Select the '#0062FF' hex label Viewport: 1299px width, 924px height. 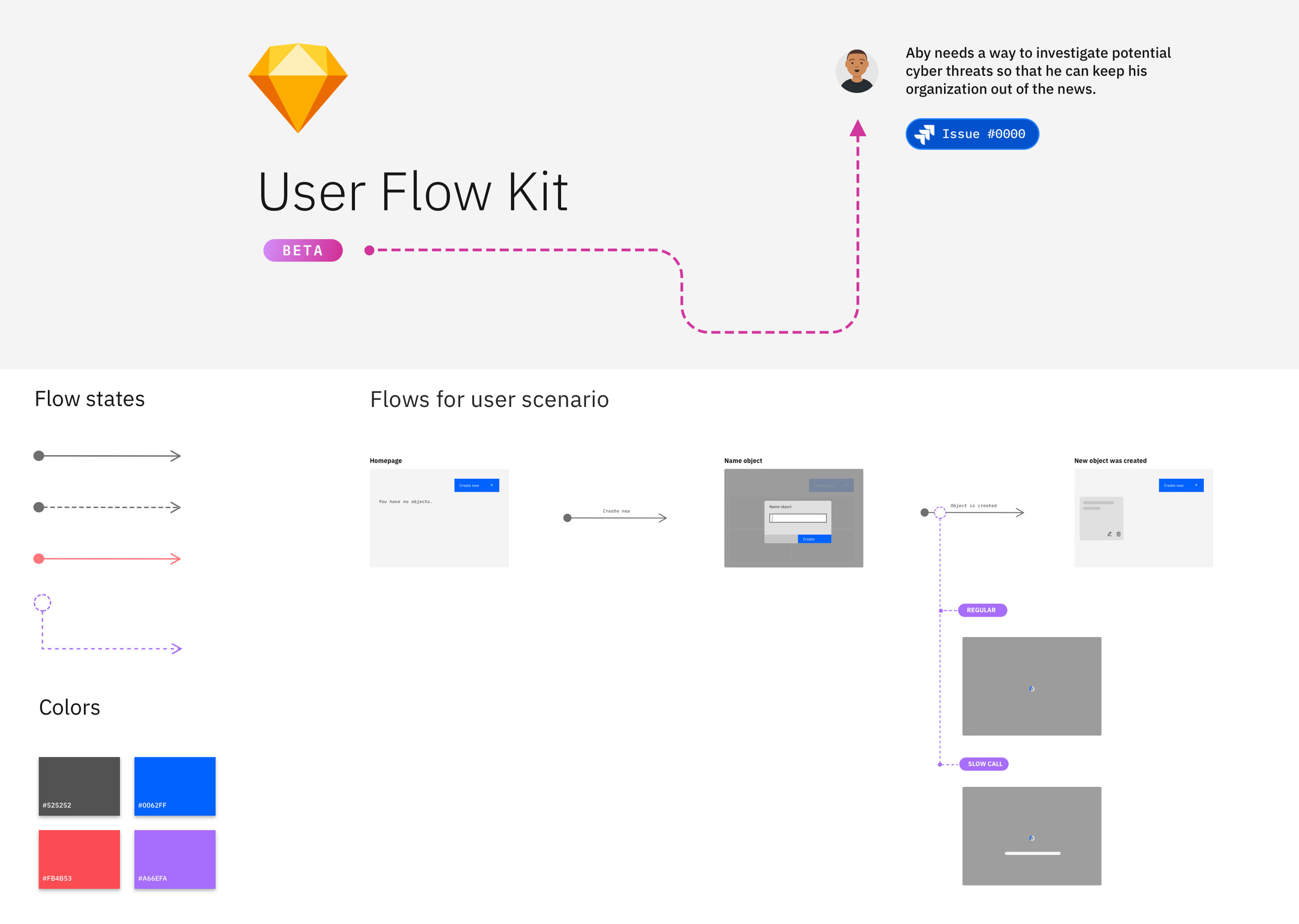pyautogui.click(x=152, y=805)
